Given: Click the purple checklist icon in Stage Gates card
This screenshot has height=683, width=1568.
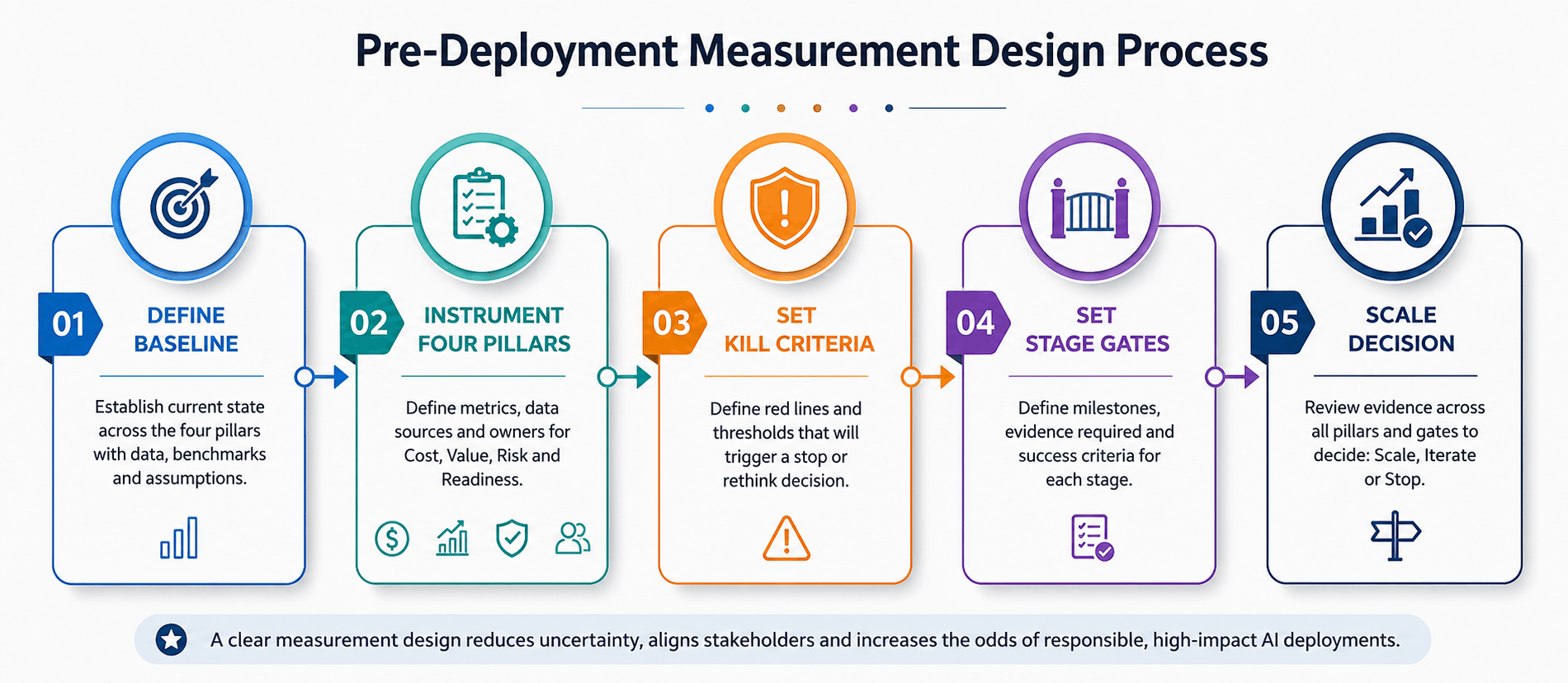Looking at the screenshot, I should coord(1092,538).
